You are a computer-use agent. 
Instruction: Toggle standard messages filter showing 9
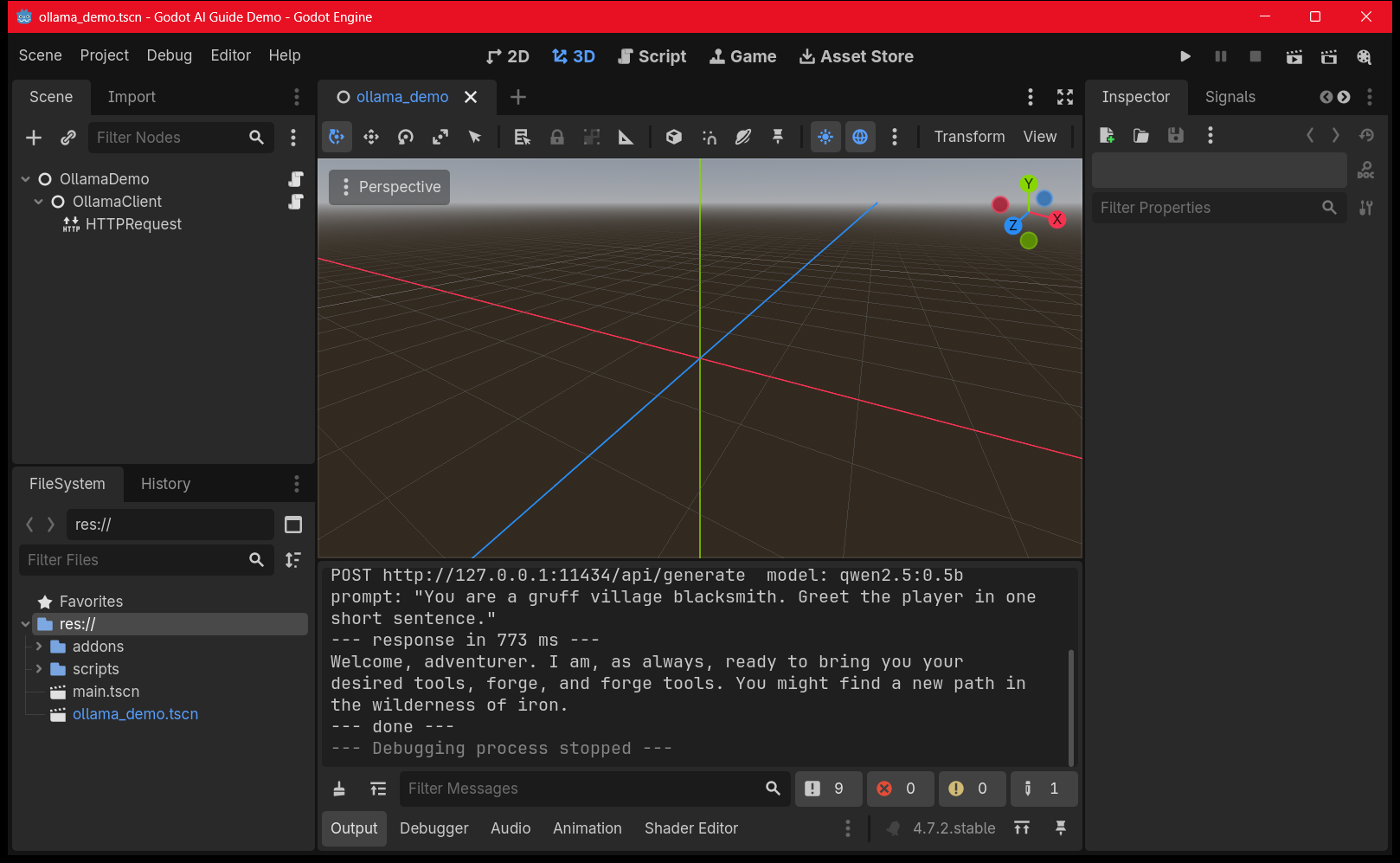[x=828, y=789]
